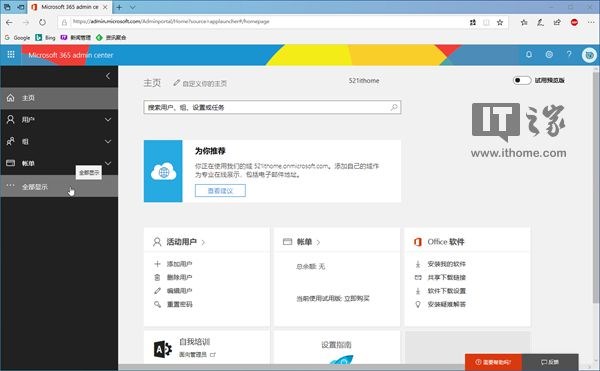Add the page to favorites with the address bar star

tap(500, 23)
